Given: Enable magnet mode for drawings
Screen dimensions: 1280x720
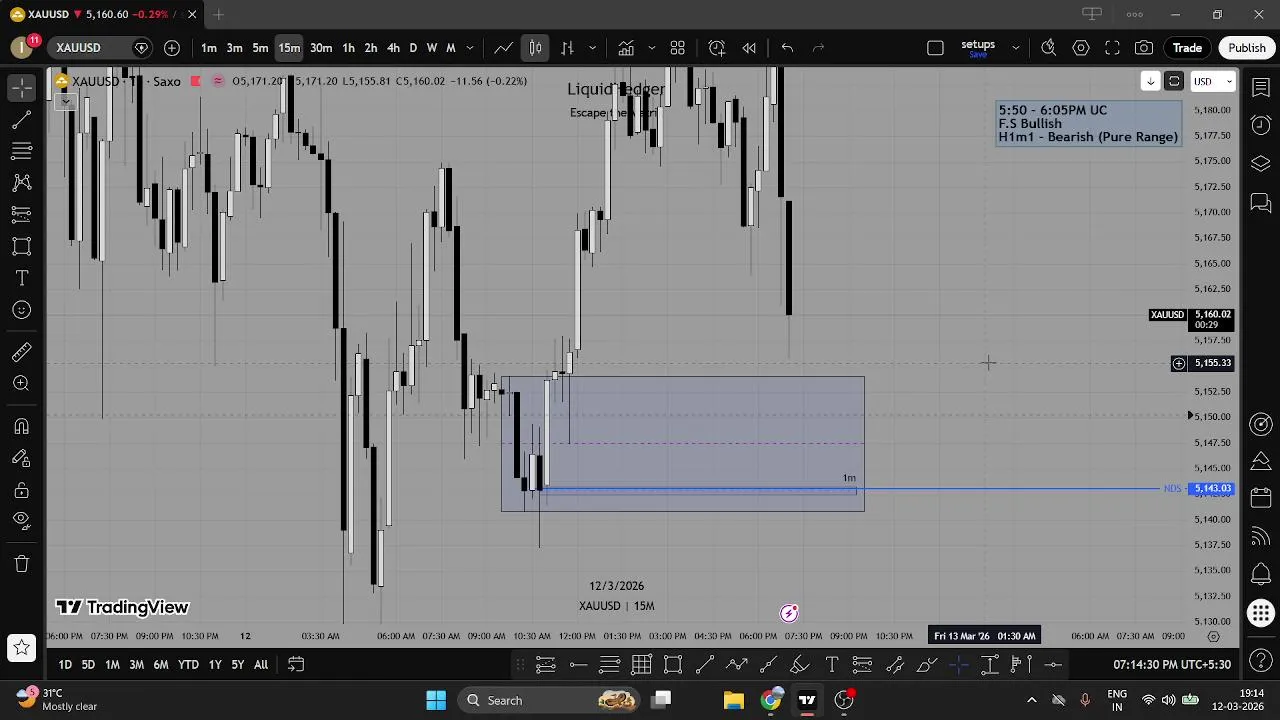Looking at the screenshot, I should (x=21, y=427).
